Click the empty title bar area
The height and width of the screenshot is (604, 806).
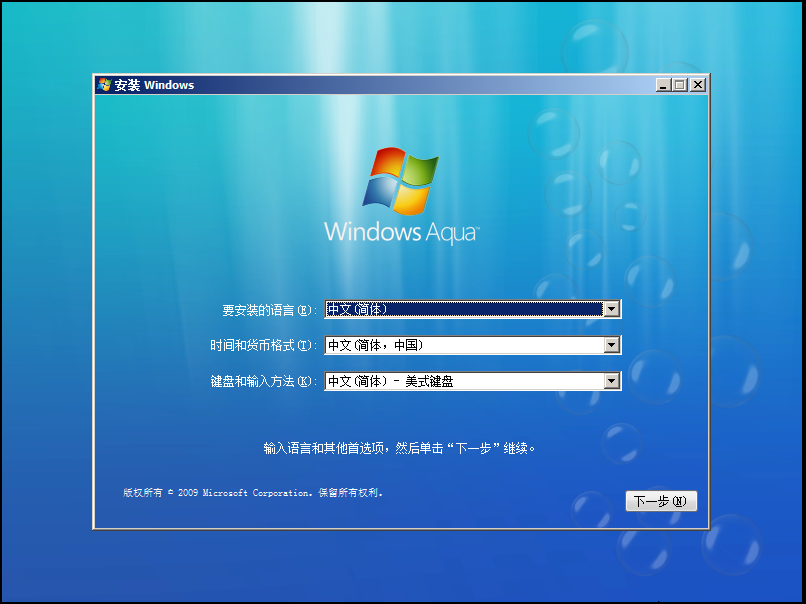[x=420, y=85]
